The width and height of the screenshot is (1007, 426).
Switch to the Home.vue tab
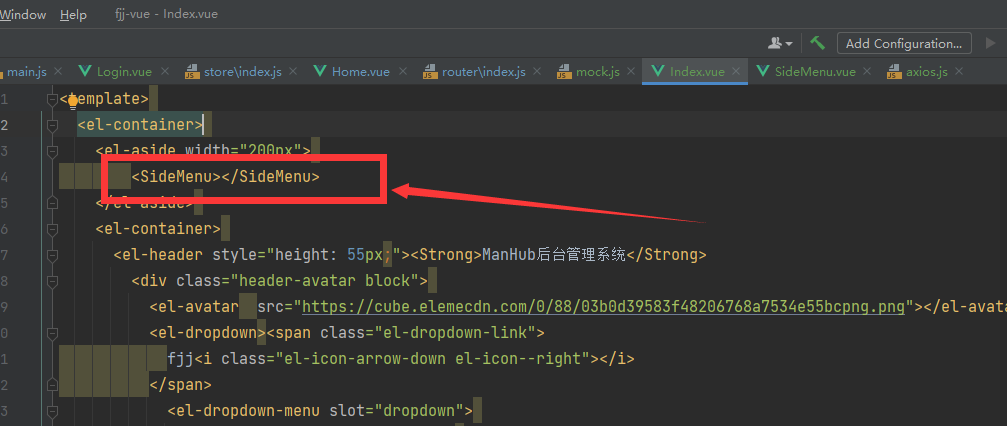tap(360, 71)
